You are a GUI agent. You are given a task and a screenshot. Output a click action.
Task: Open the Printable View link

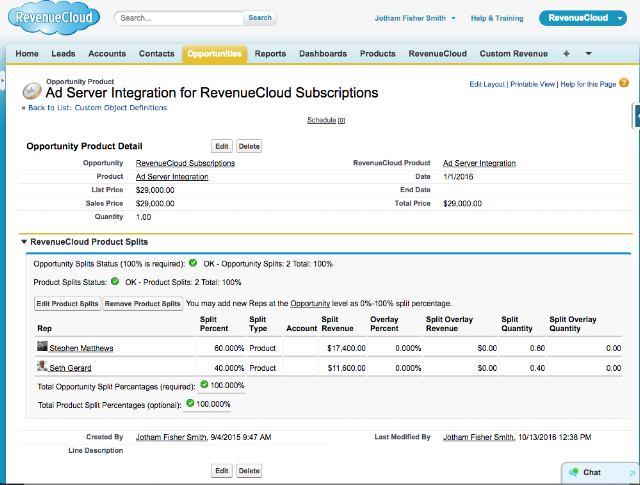point(532,84)
